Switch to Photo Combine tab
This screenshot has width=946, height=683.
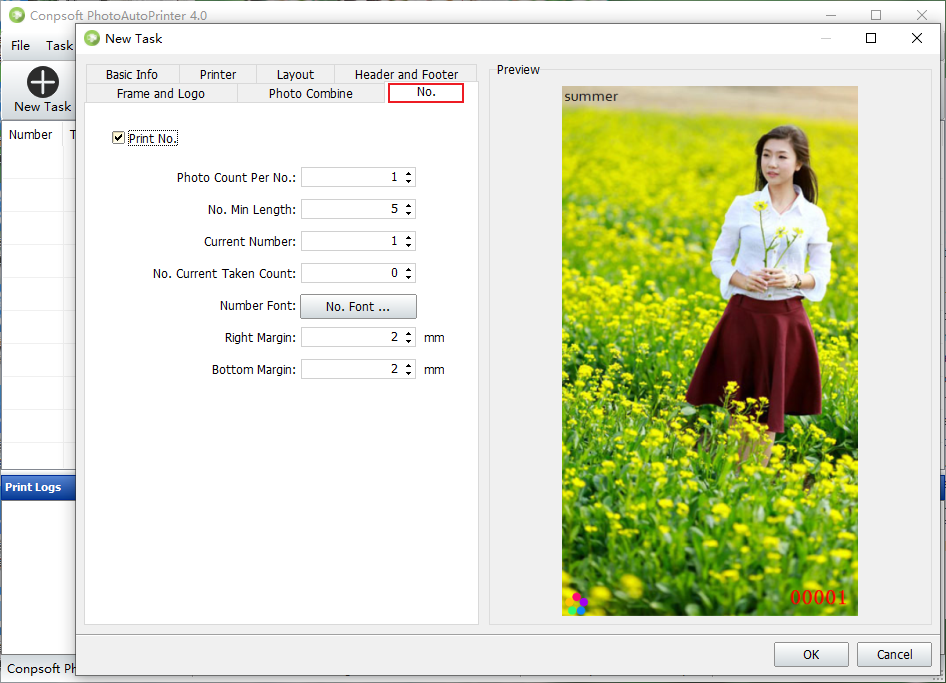[311, 94]
